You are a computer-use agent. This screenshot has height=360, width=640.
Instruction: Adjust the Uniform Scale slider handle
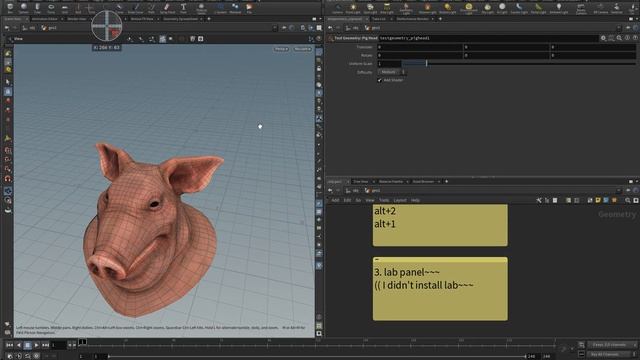click(427, 63)
